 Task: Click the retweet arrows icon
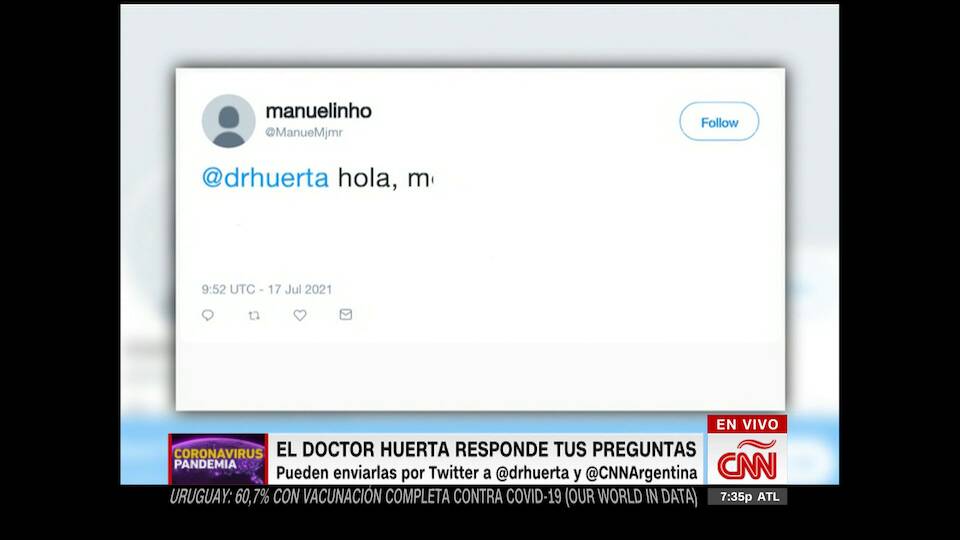pos(254,315)
